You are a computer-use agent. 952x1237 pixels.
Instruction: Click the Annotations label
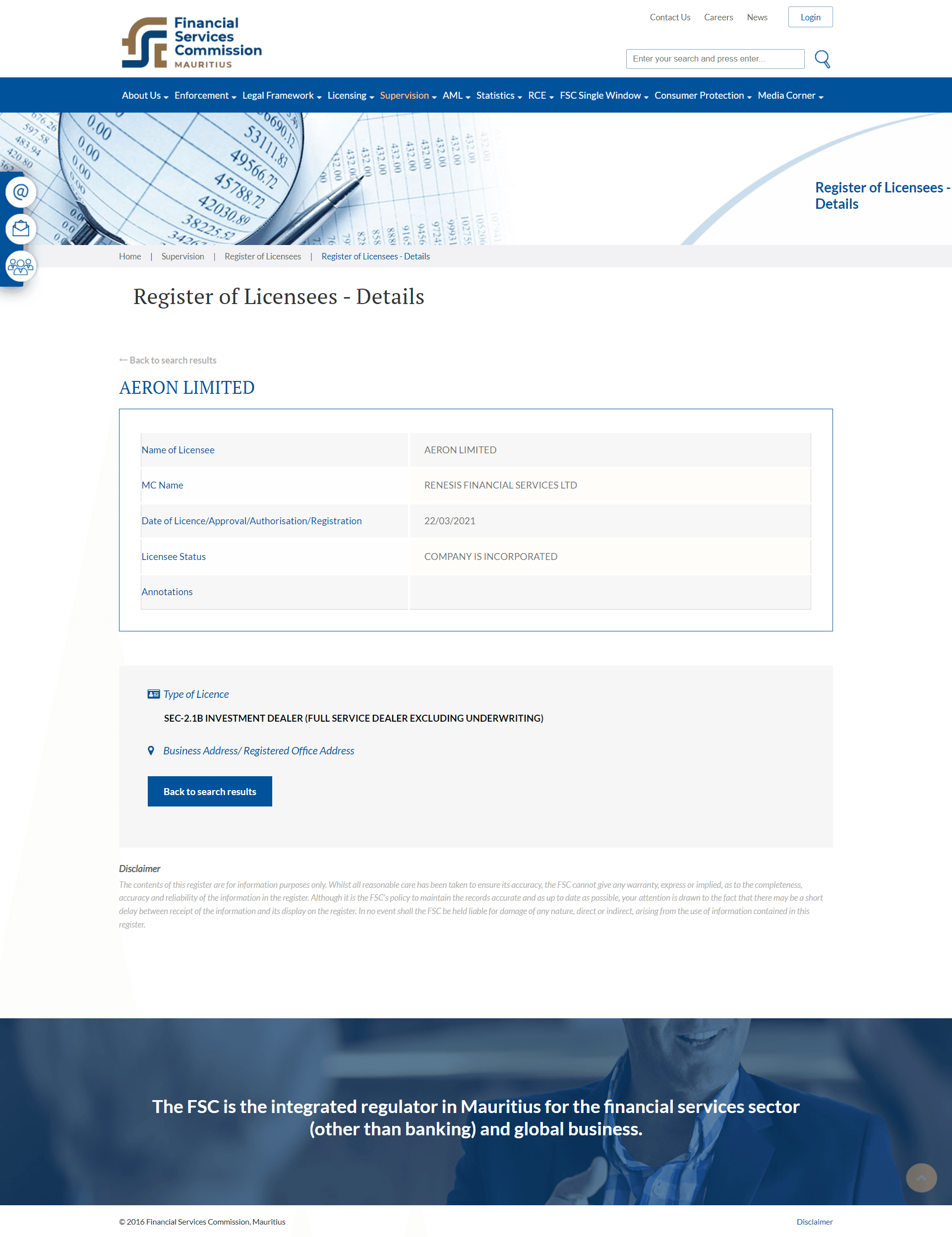pos(167,592)
